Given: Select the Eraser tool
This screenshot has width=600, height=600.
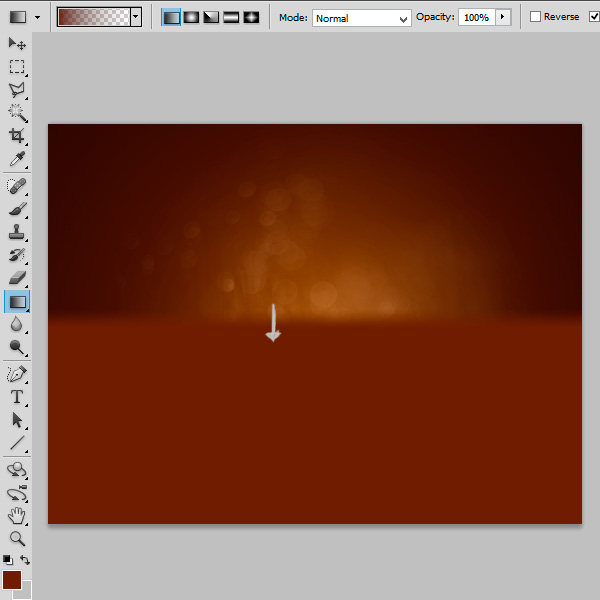Looking at the screenshot, I should (x=17, y=278).
